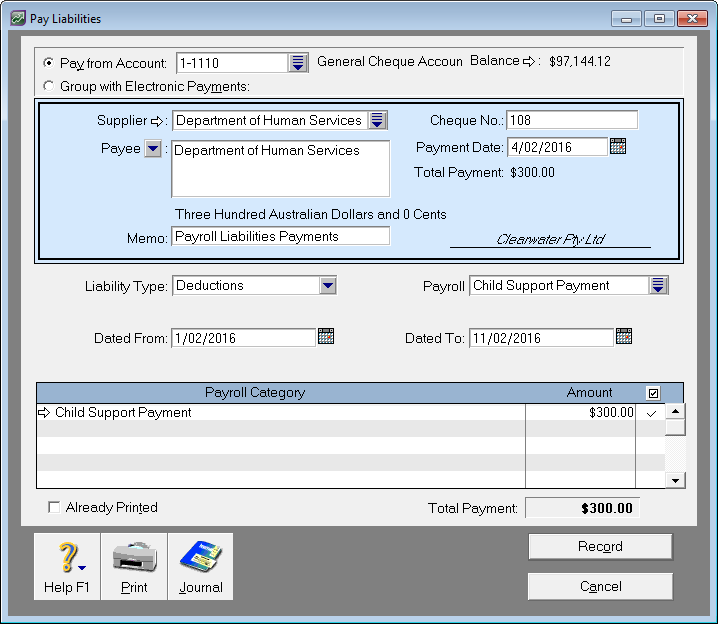Click the Supplier list selector icon
This screenshot has width=718, height=624.
(x=376, y=121)
